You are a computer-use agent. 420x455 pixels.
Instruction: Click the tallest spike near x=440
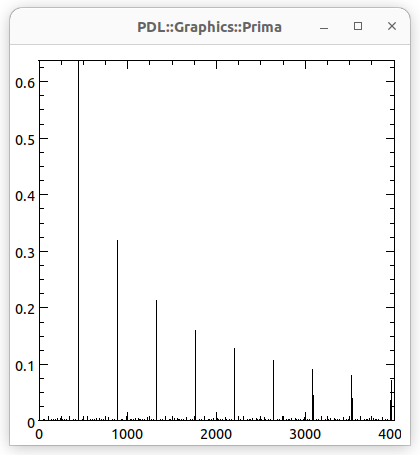point(78,240)
